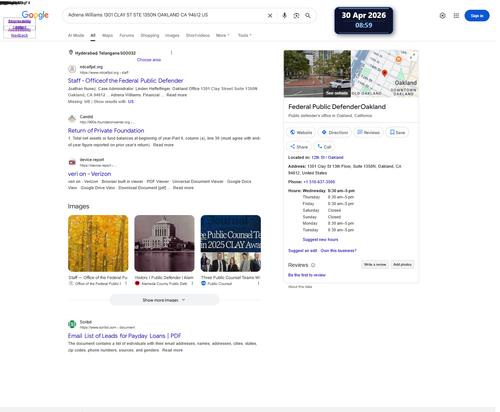Switch to AI Mode tab
The width and height of the screenshot is (500, 412).
(76, 35)
